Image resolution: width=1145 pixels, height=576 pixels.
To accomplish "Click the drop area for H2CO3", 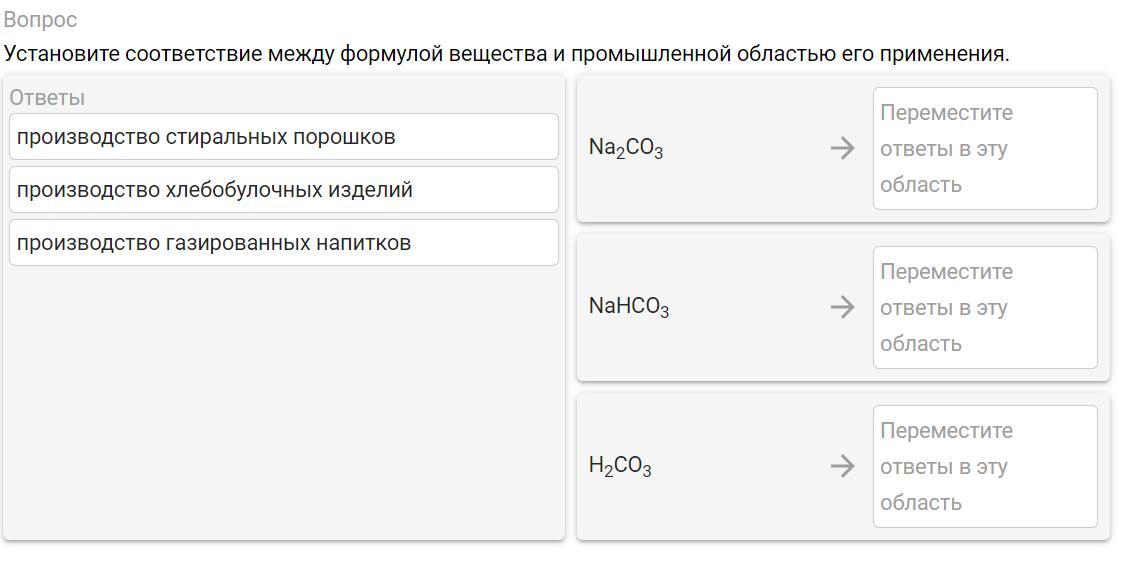I will point(984,467).
